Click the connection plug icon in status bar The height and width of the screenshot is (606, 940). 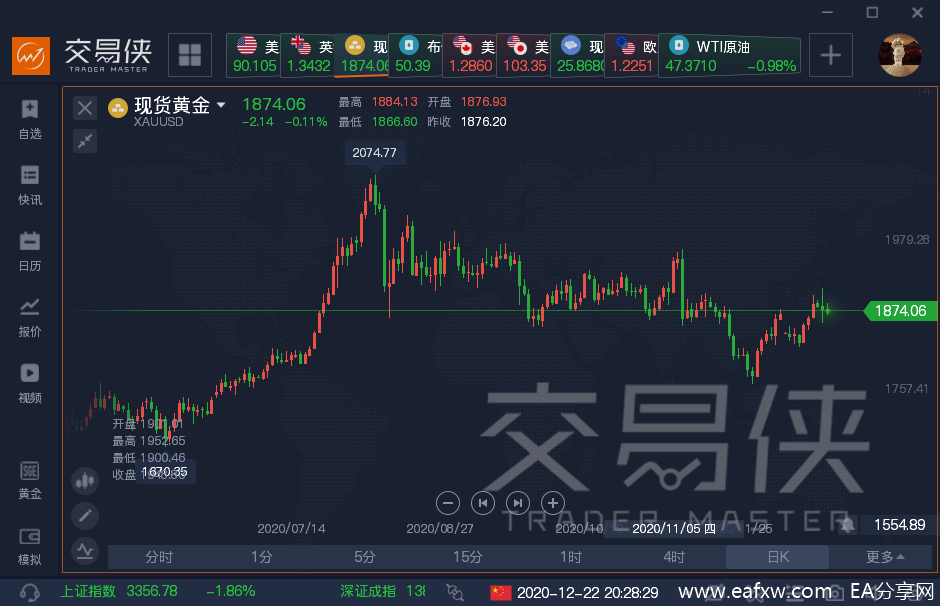coord(455,592)
